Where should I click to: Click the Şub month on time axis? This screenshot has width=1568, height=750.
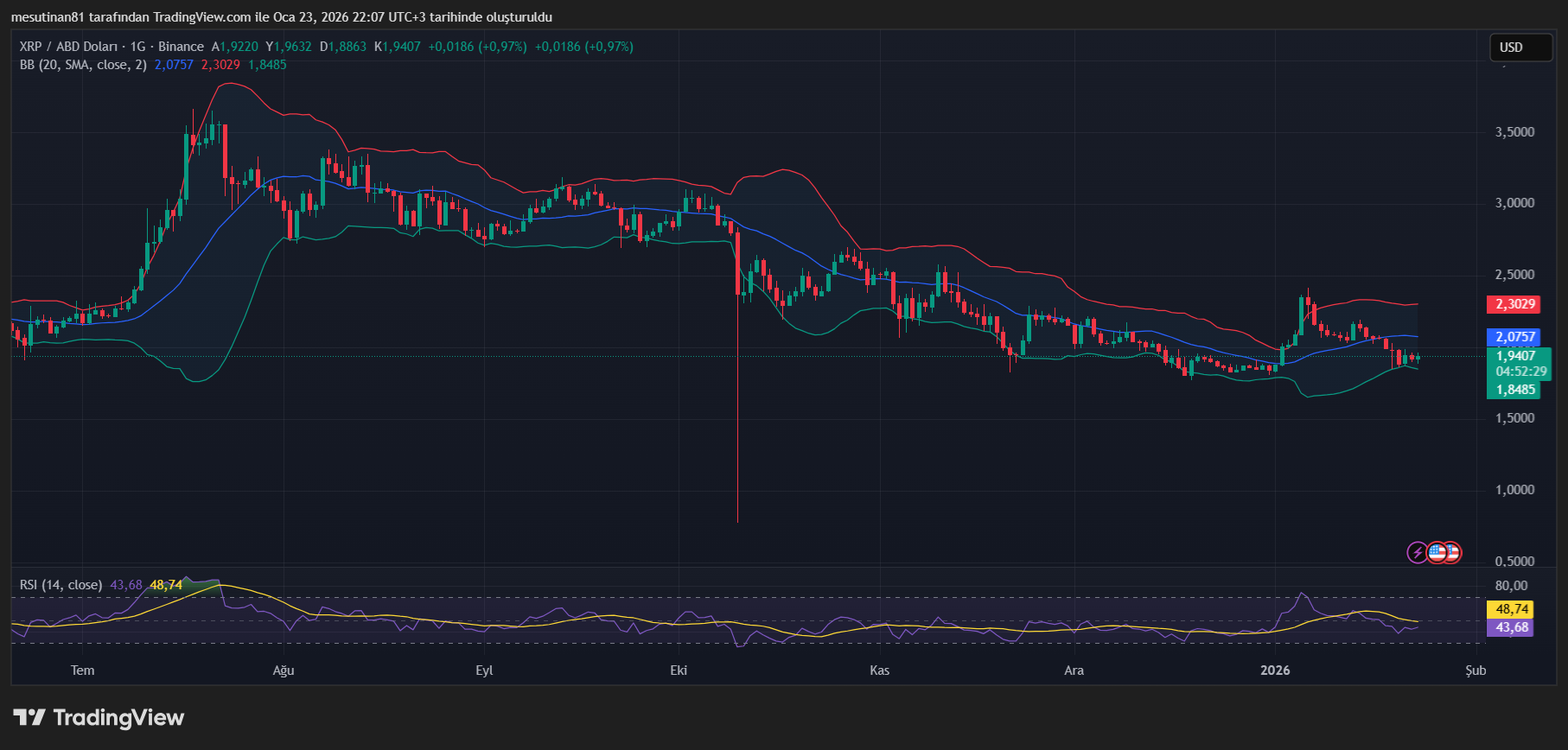(1476, 671)
